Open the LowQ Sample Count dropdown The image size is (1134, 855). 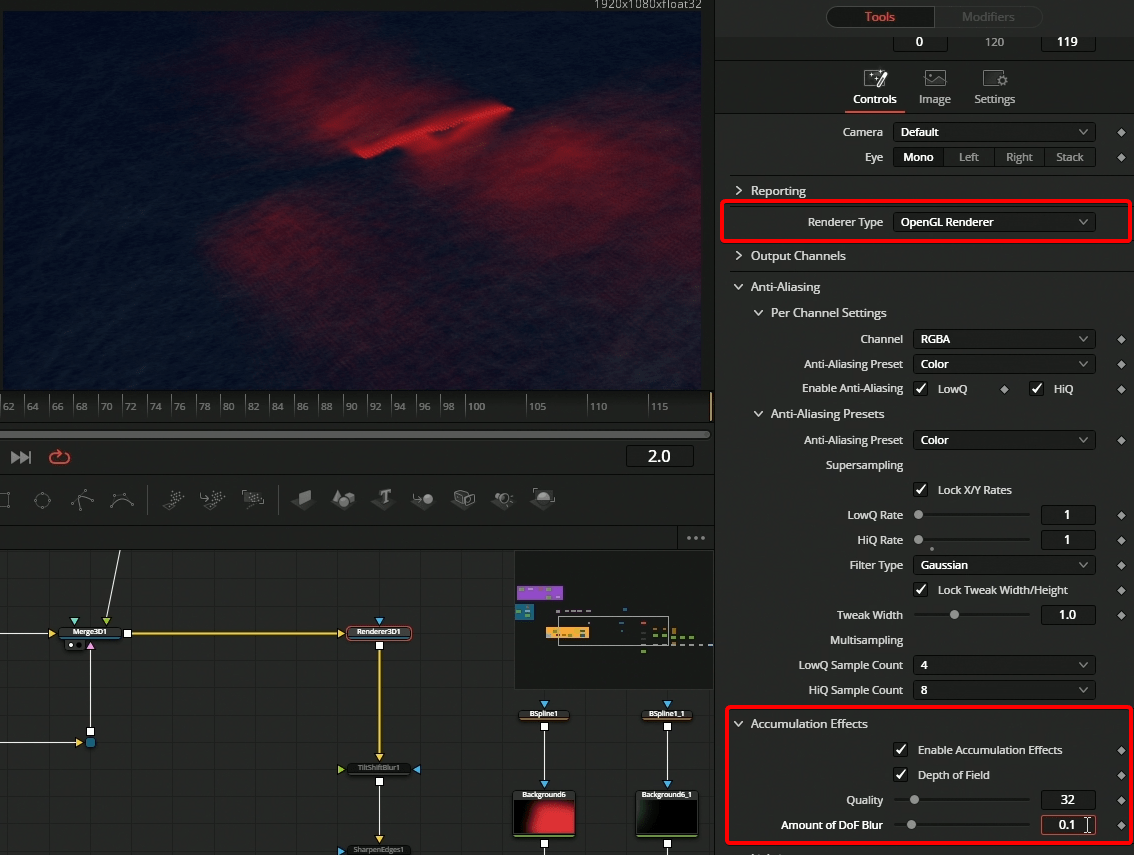1005,665
